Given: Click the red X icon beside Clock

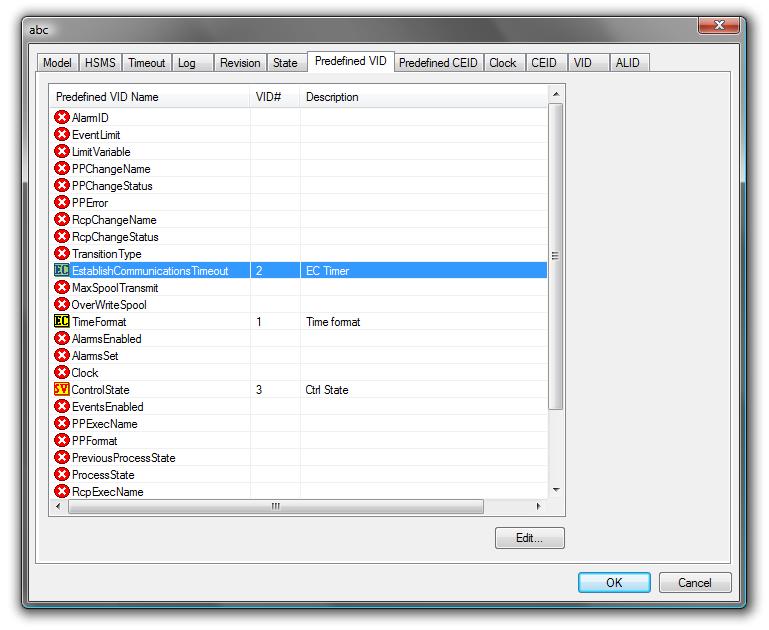Looking at the screenshot, I should tap(62, 373).
